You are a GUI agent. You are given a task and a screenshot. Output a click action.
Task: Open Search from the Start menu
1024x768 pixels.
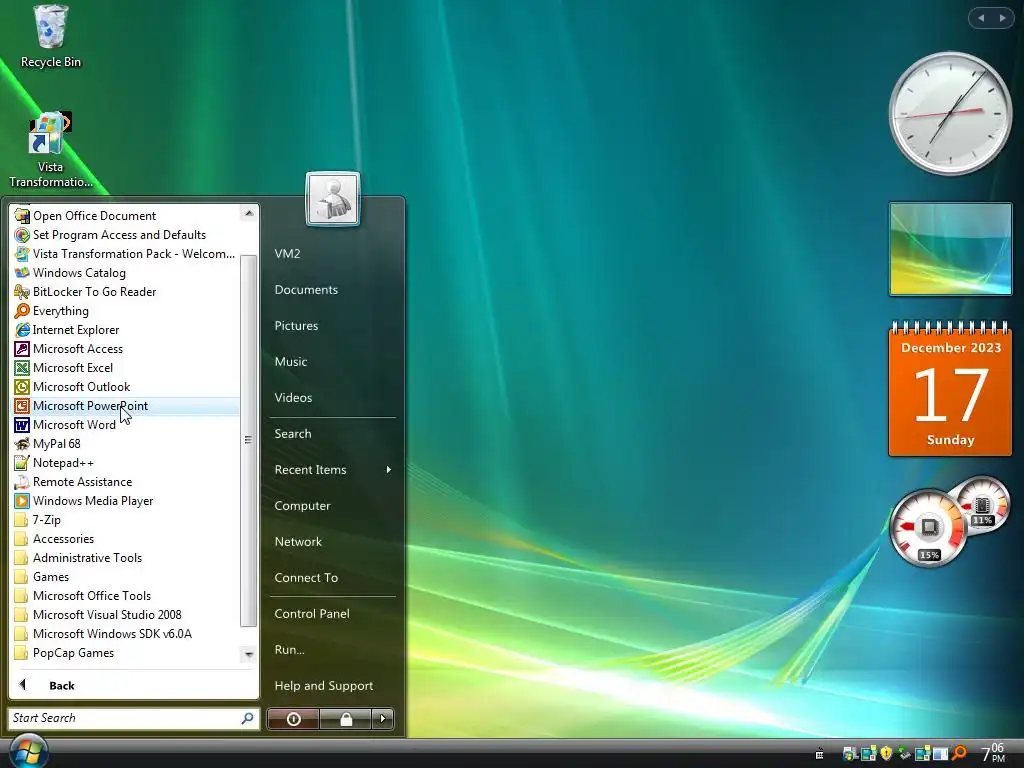pyautogui.click(x=332, y=433)
